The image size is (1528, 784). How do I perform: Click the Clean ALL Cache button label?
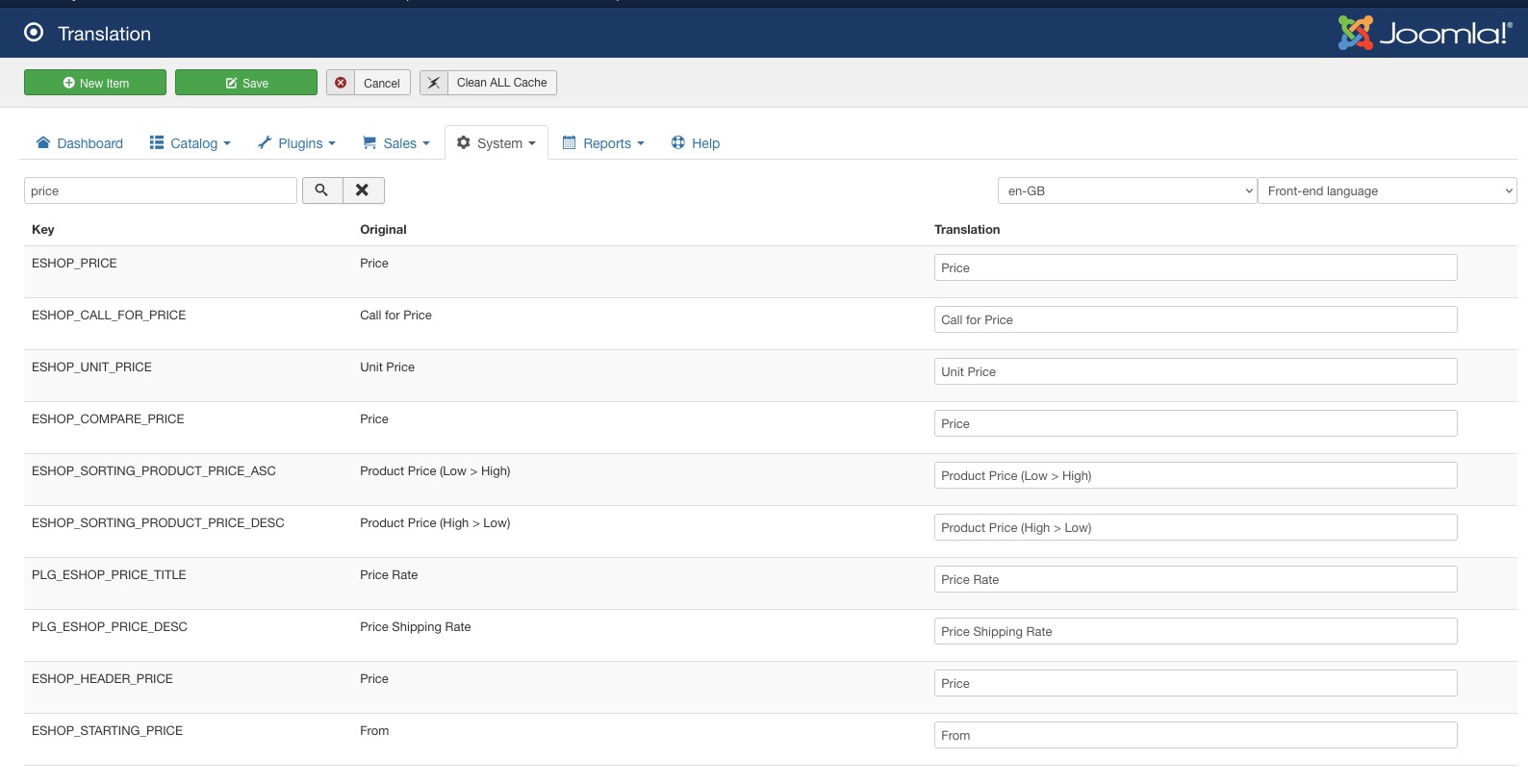coord(501,83)
